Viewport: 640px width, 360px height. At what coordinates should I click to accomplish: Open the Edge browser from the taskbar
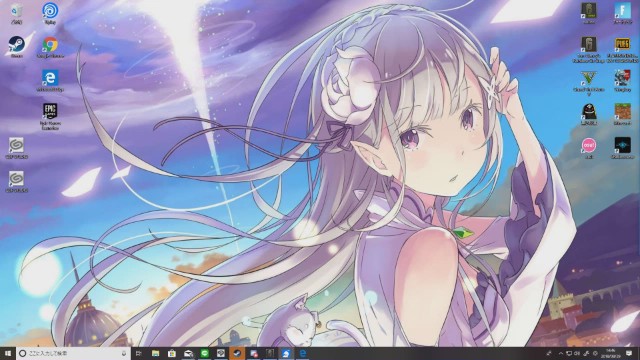[x=302, y=353]
